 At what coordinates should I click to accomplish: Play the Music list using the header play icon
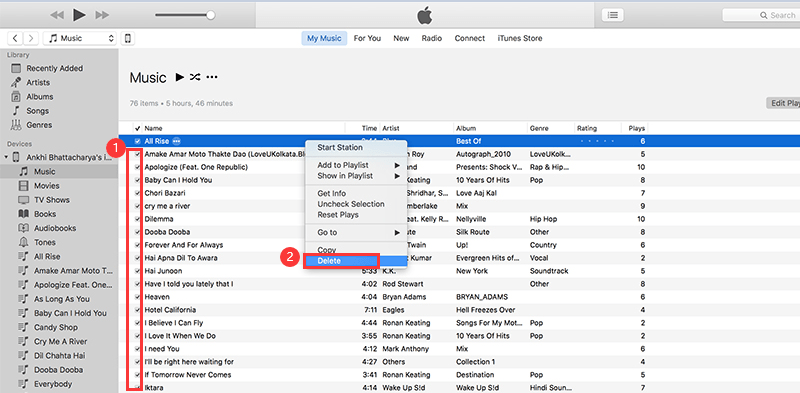[x=179, y=77]
